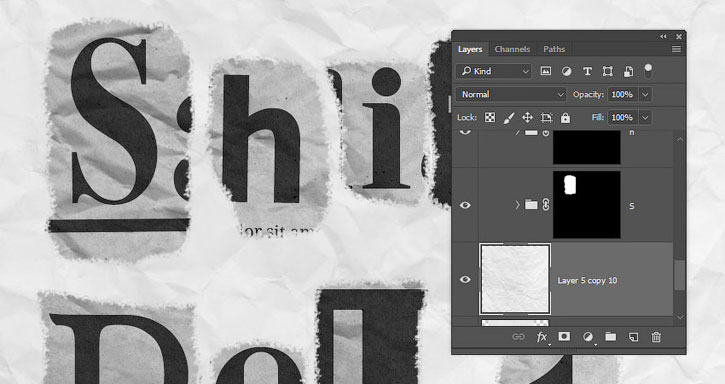Lock all layer attributes
This screenshot has width=725, height=384.
click(x=565, y=118)
